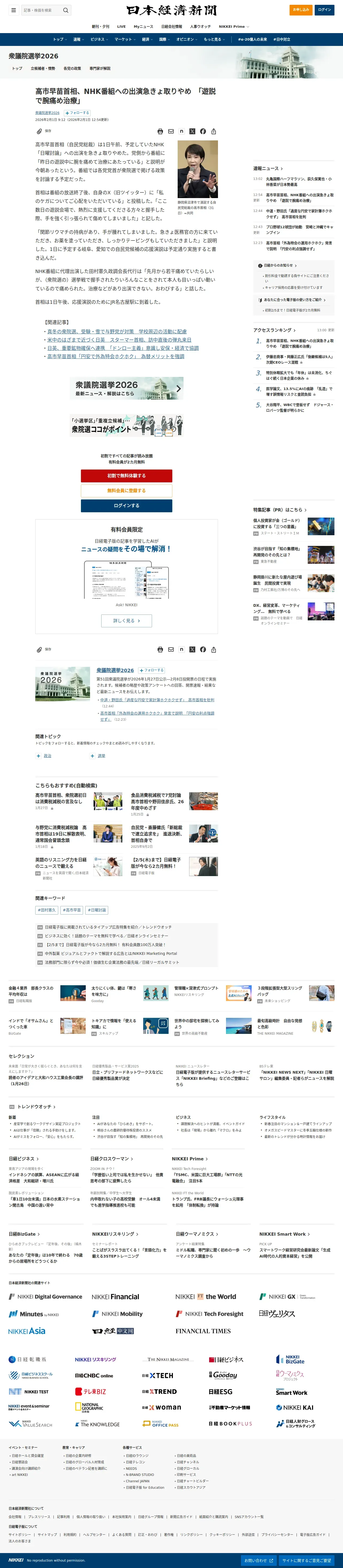Open the NIKKEI KAI logo link
Image resolution: width=343 pixels, height=1568 pixels.
pyautogui.click(x=294, y=1407)
